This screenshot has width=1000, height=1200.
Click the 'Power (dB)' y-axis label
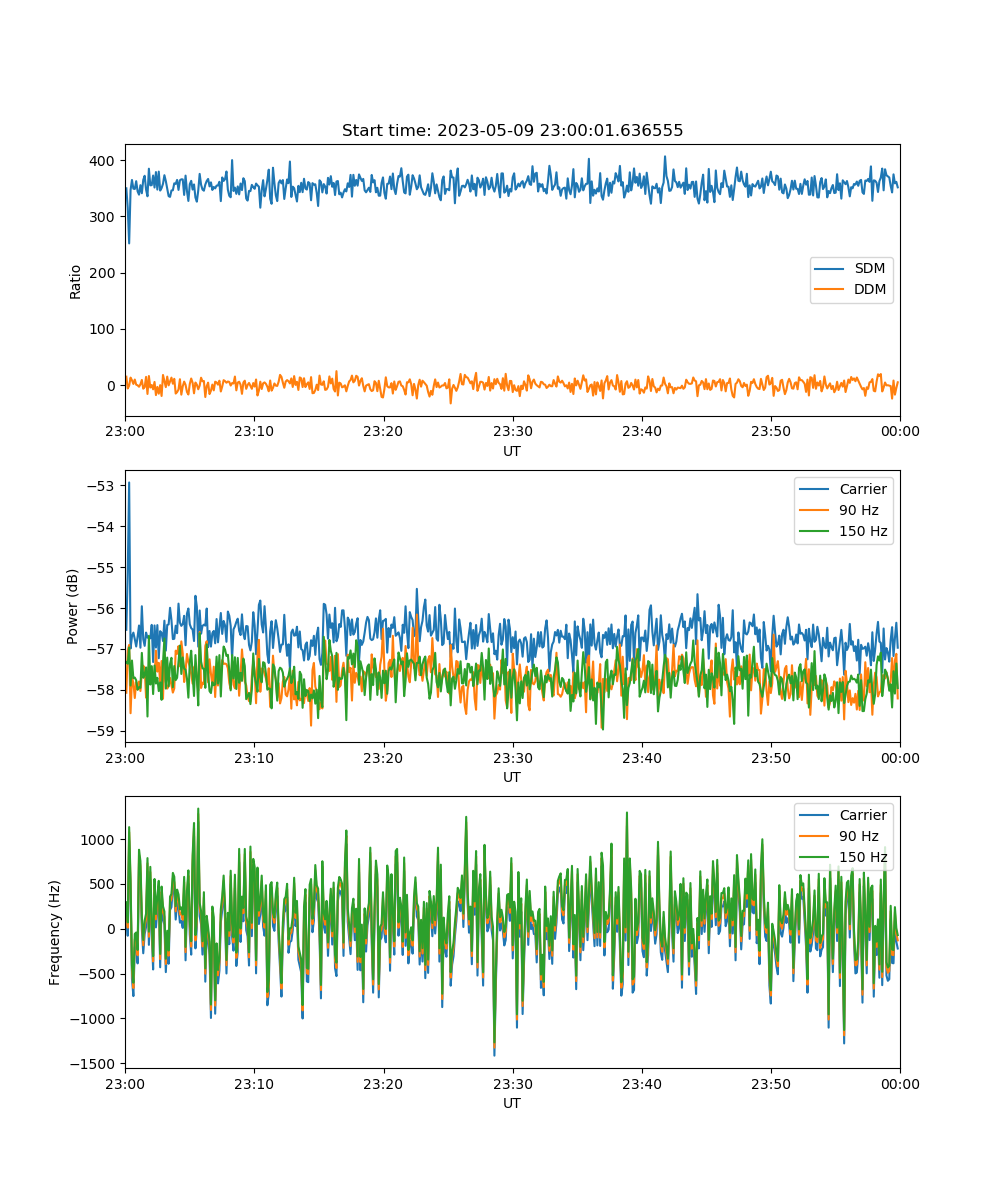(74, 607)
